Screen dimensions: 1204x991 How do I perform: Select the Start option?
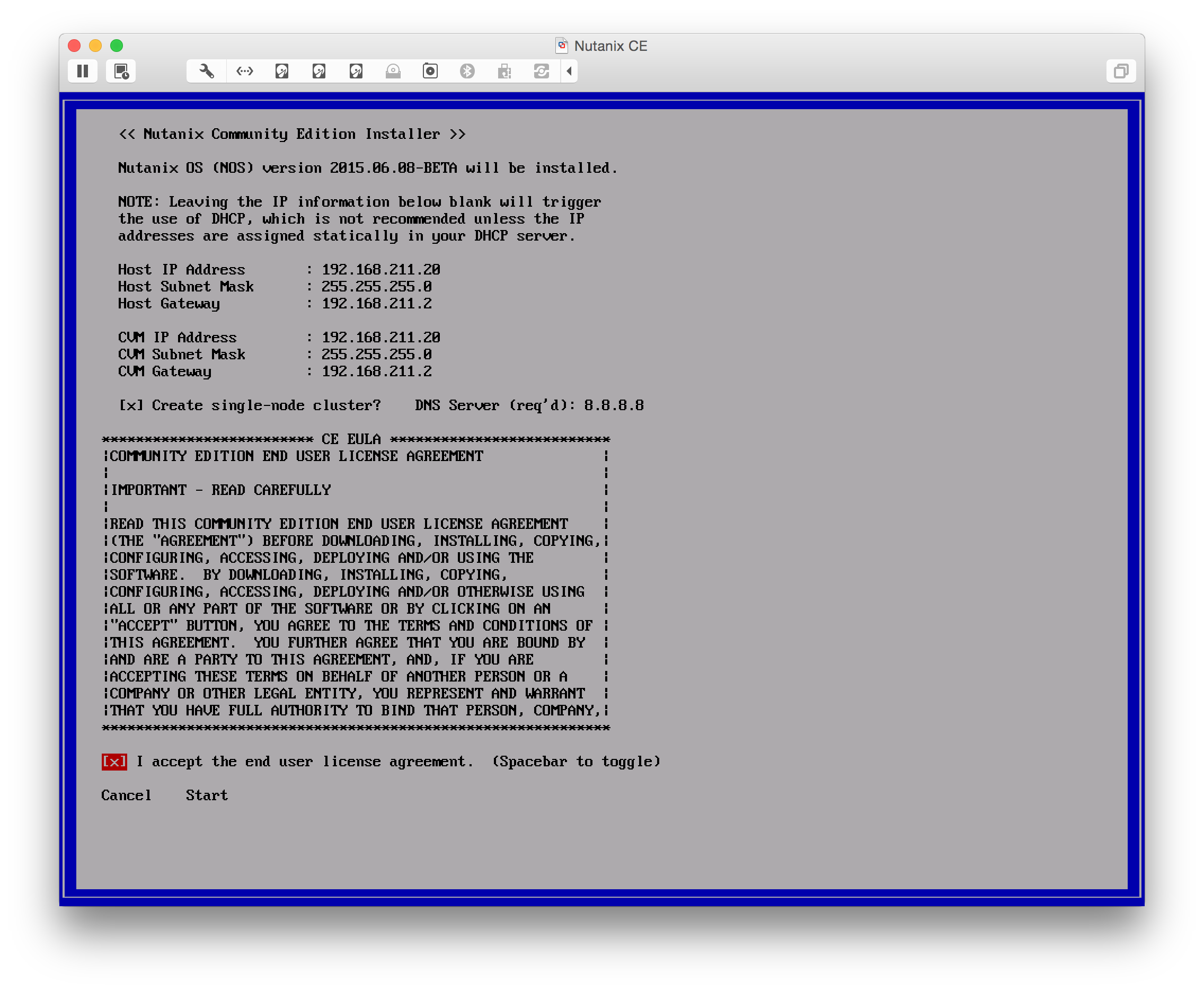pos(207,795)
